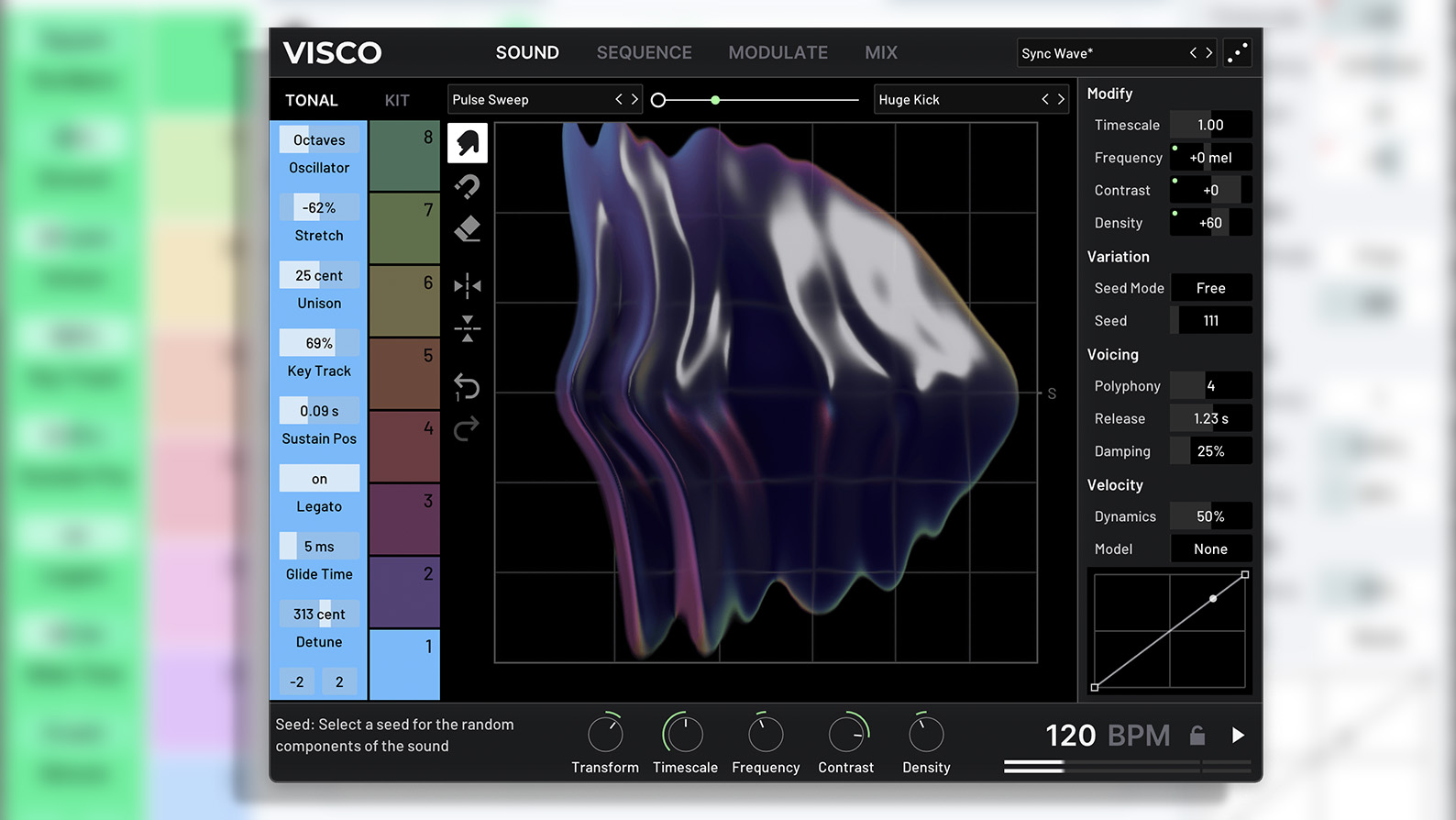Viewport: 1456px width, 820px height.
Task: Select pad slot 3
Action: 404,519
